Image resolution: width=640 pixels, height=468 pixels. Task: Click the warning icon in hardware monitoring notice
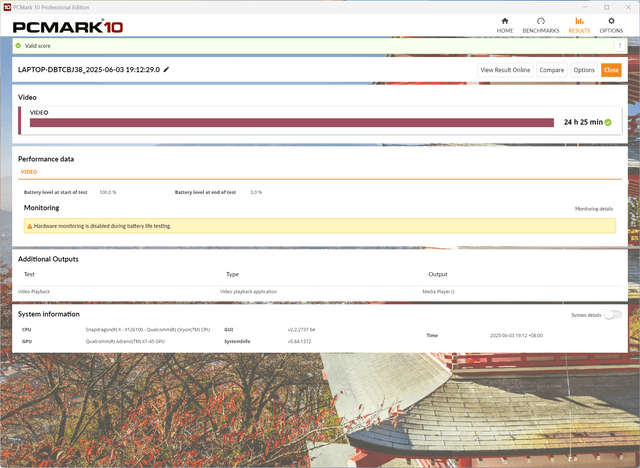[29, 226]
